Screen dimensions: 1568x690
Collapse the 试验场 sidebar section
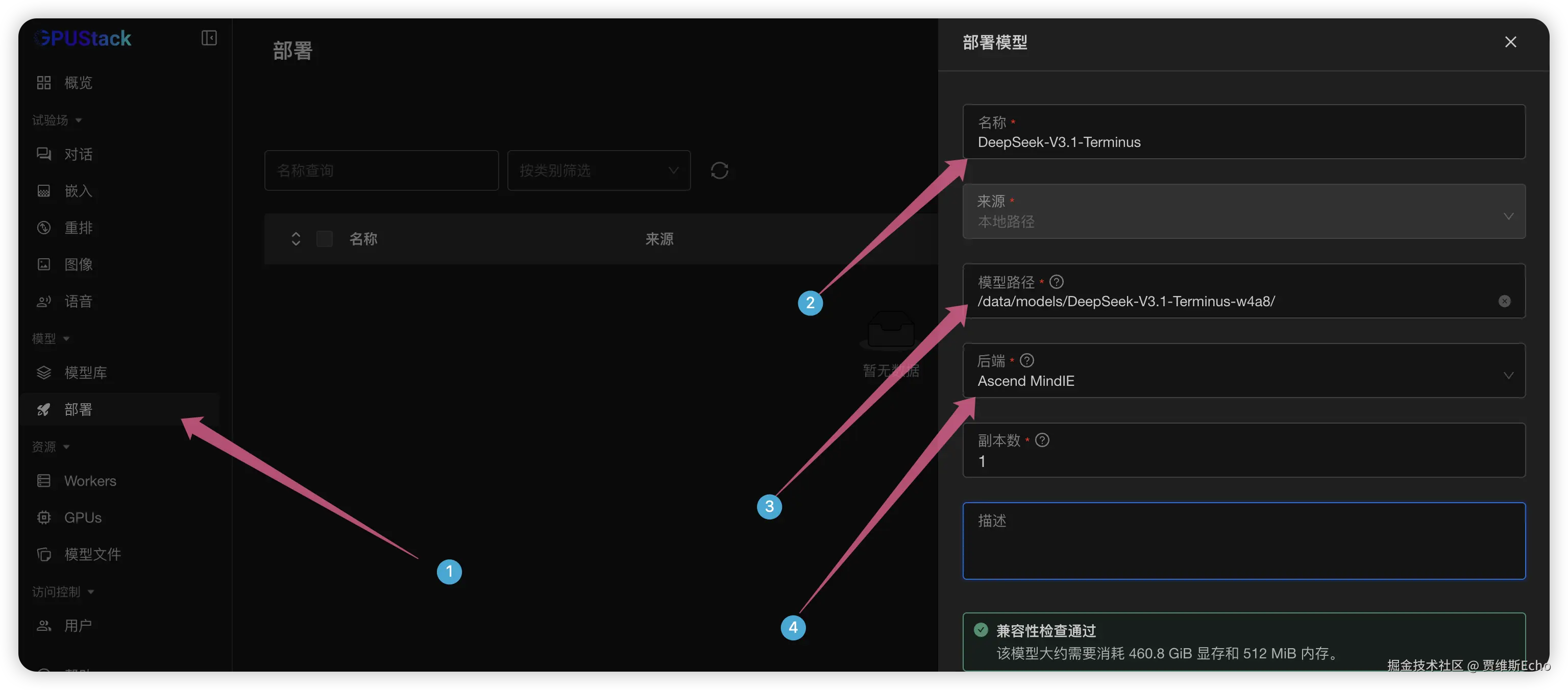[x=57, y=120]
